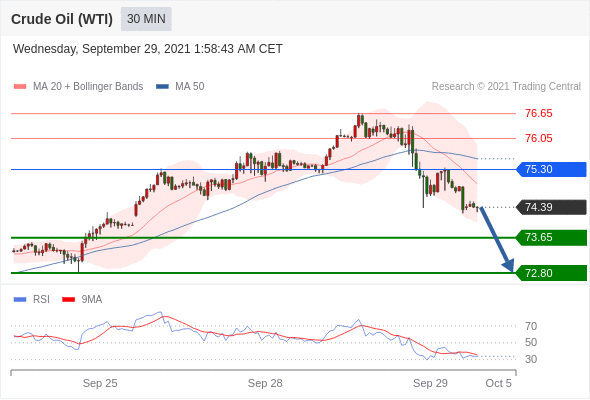Click the Sep 28 date axis label
Viewport: 590px width, 400px height.
click(265, 383)
